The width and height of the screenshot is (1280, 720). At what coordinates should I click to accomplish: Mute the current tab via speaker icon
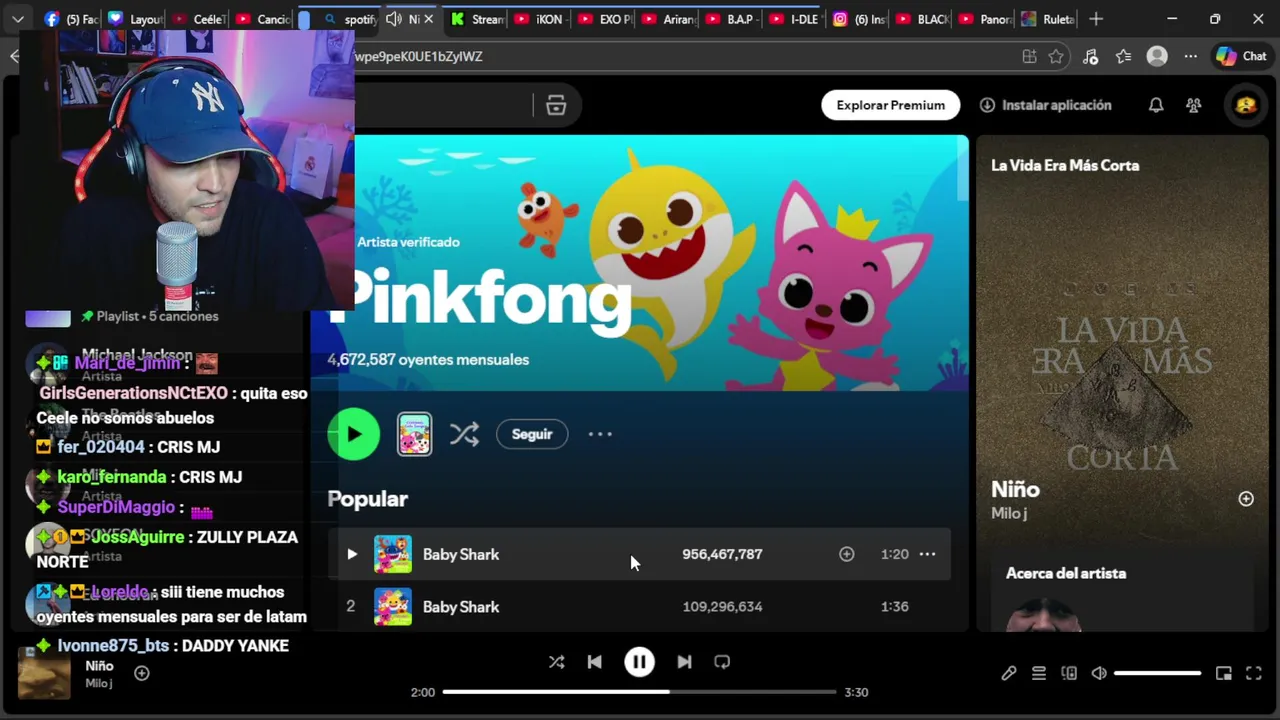point(394,19)
